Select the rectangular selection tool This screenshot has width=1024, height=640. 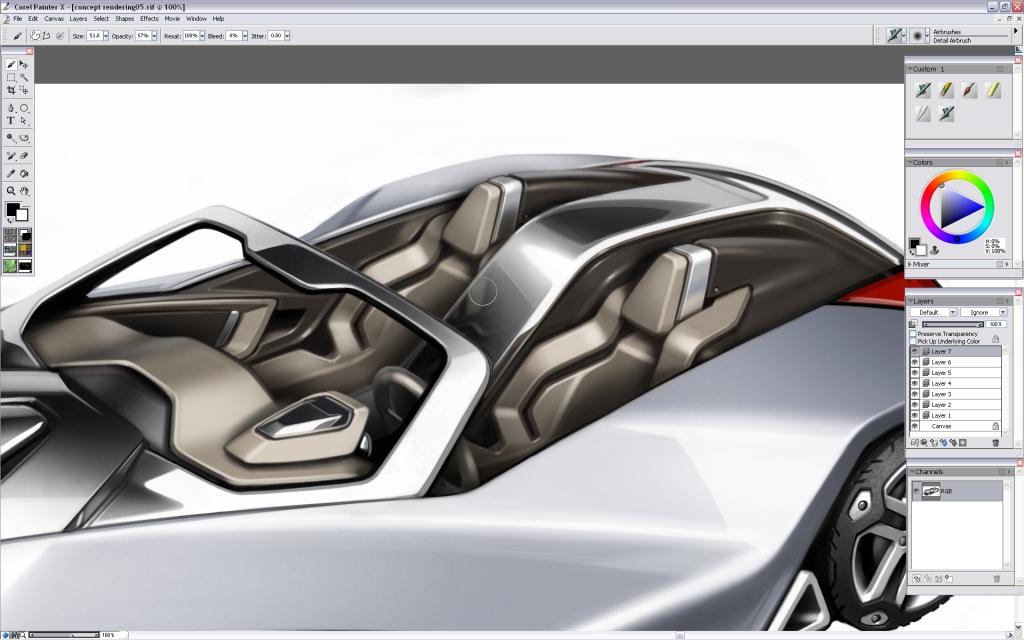coord(10,77)
